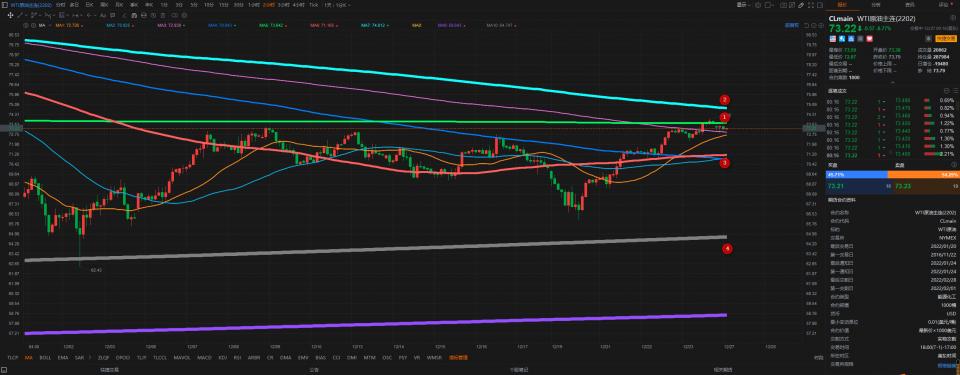Click the pencil draw icon top right
960x375 pixels.
click(x=801, y=5)
